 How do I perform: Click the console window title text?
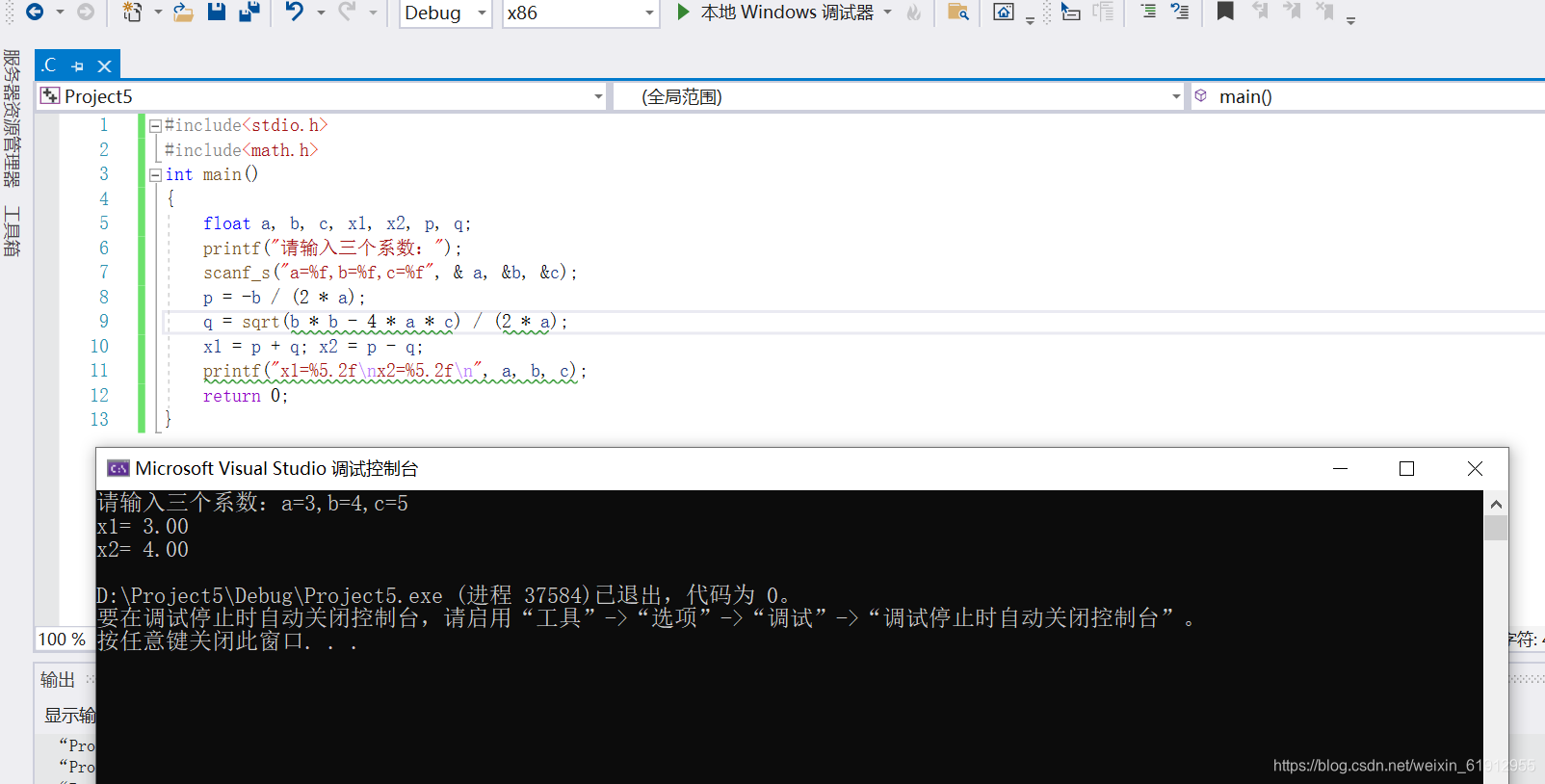(x=276, y=469)
